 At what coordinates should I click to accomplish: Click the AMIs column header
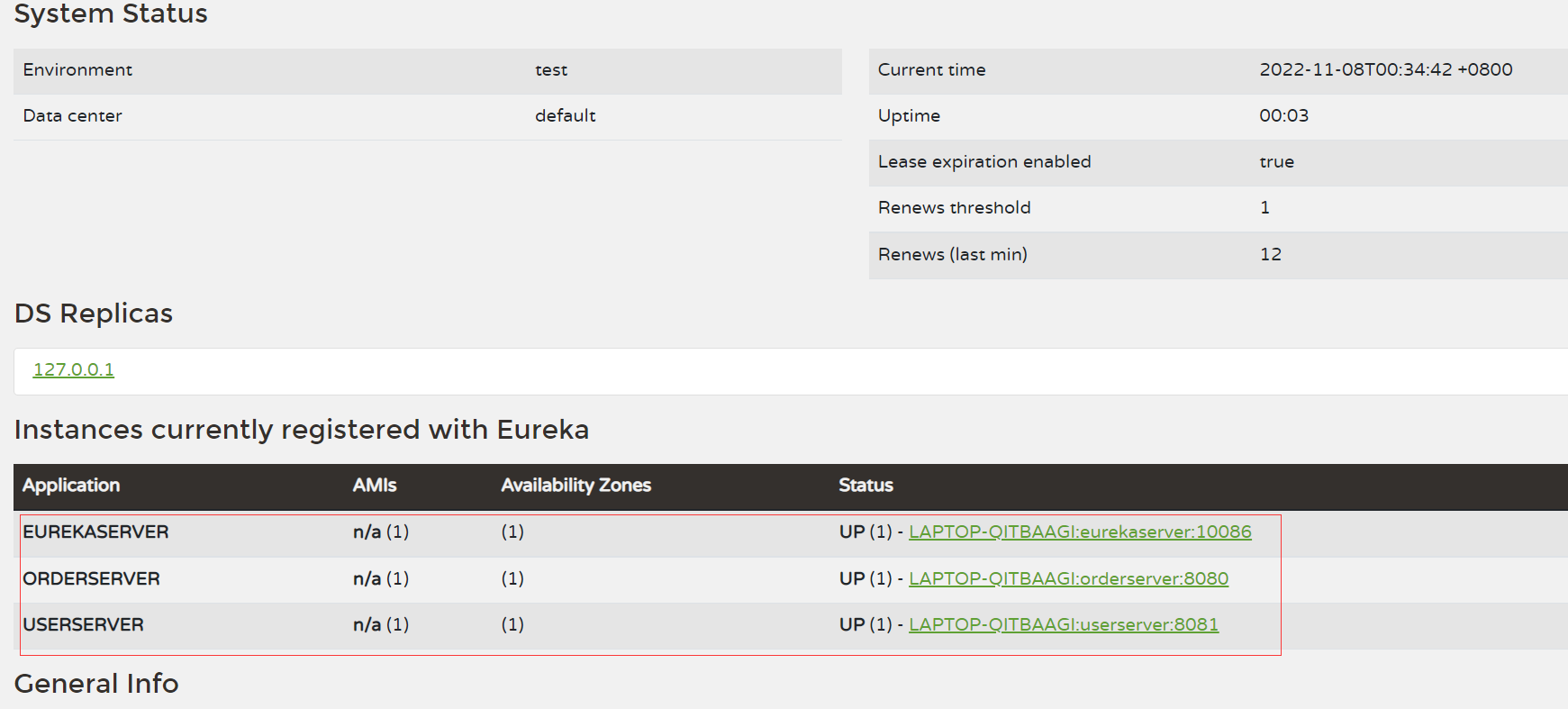[375, 485]
